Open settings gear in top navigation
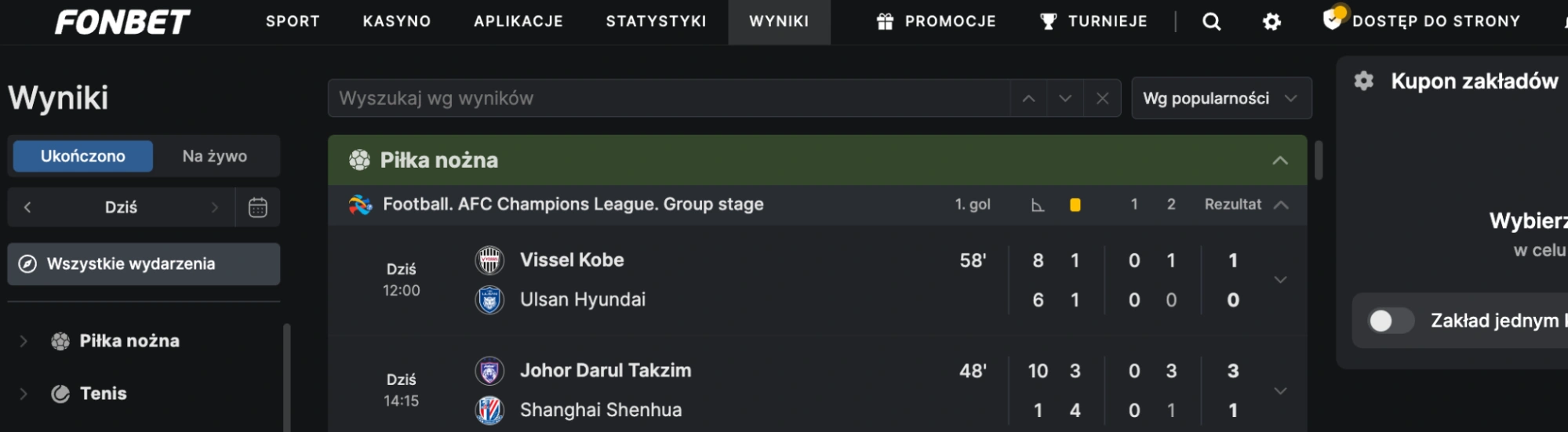The image size is (1568, 432). pyautogui.click(x=1271, y=22)
